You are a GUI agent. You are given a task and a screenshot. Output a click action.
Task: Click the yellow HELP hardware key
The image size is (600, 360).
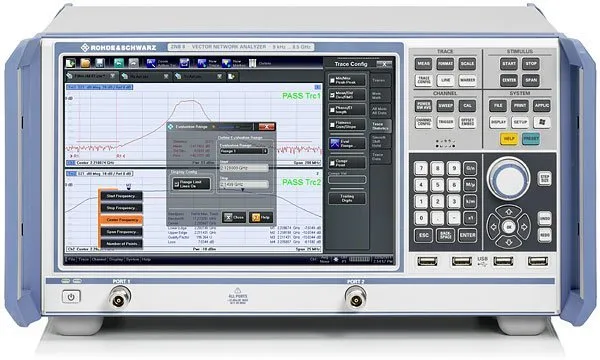coord(509,138)
